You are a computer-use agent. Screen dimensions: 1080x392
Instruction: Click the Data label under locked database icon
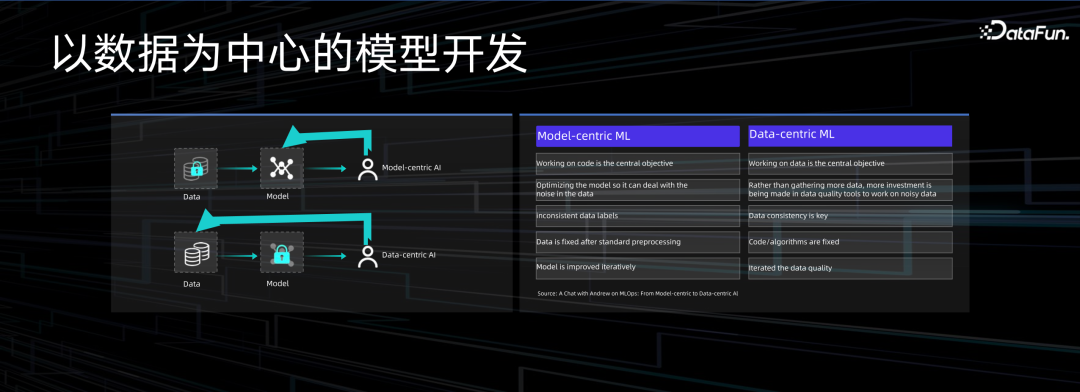[192, 197]
